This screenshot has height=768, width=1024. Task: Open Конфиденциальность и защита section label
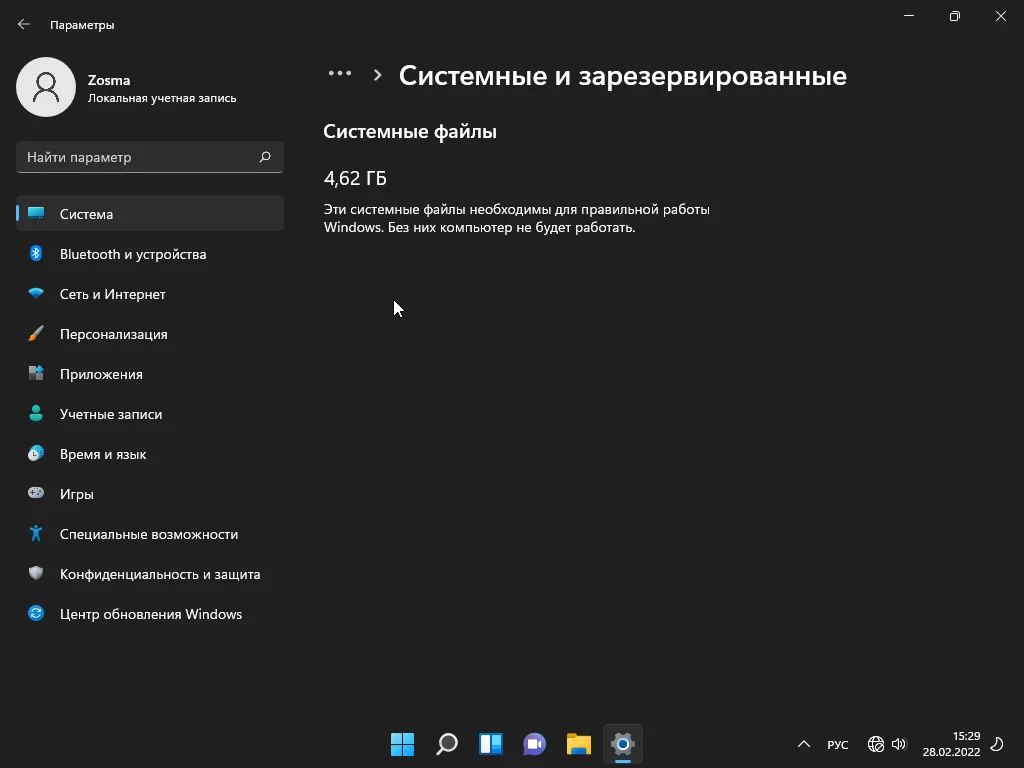point(160,574)
